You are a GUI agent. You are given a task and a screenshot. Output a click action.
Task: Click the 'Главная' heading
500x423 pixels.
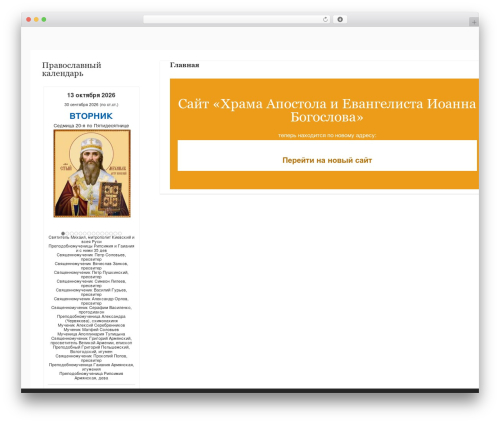(x=185, y=65)
